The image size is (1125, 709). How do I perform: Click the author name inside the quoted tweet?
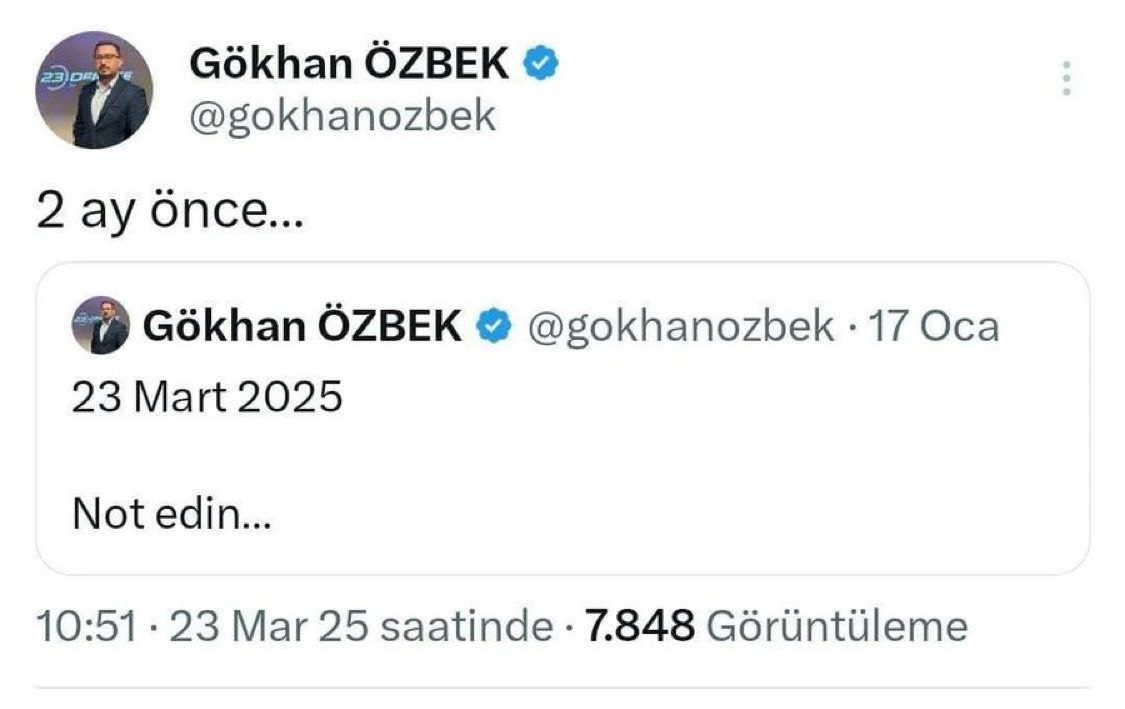303,326
